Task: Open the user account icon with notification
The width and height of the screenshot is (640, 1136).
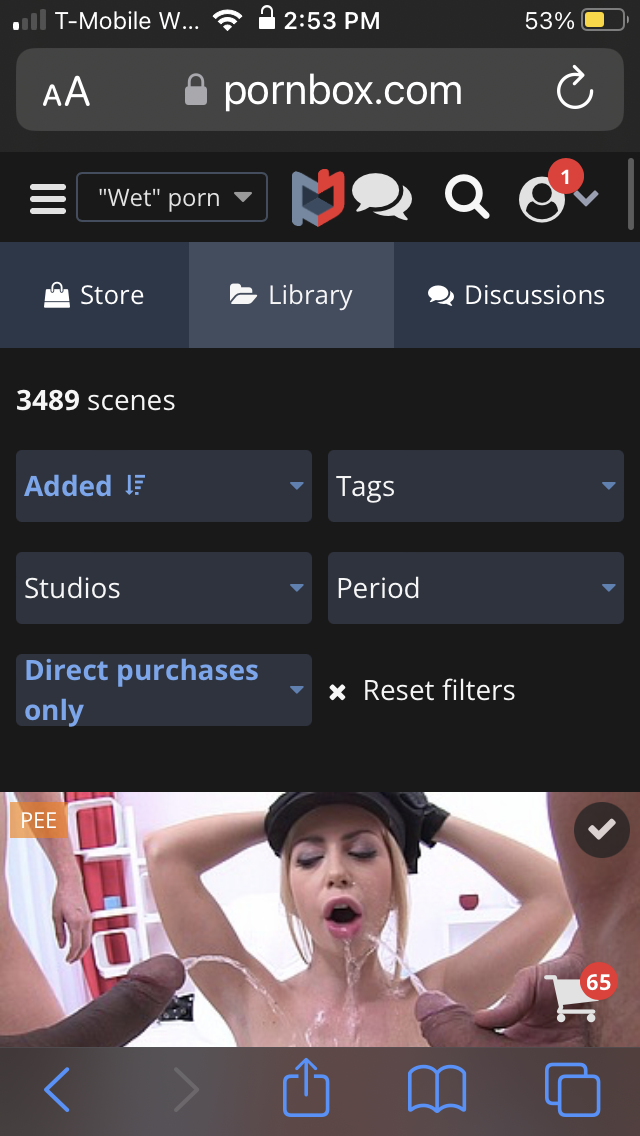Action: tap(545, 196)
